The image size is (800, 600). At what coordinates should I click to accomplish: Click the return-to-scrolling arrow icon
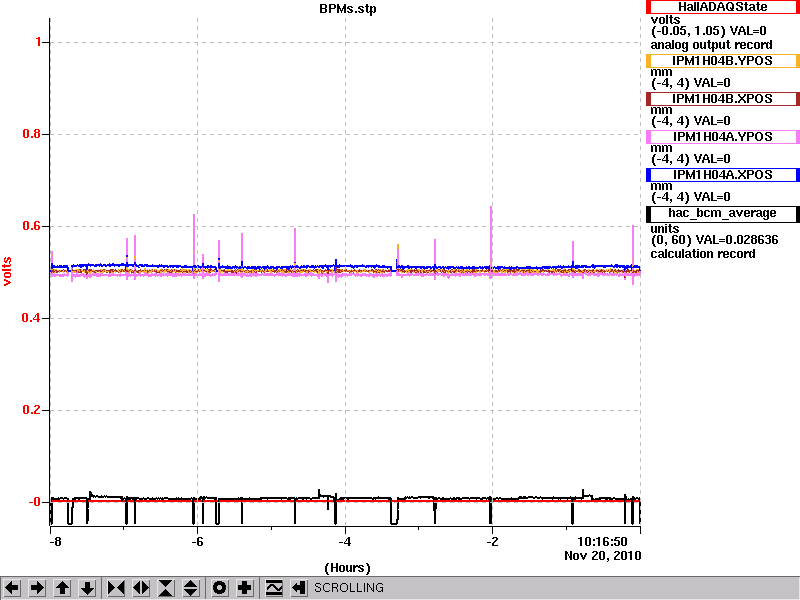tap(299, 588)
